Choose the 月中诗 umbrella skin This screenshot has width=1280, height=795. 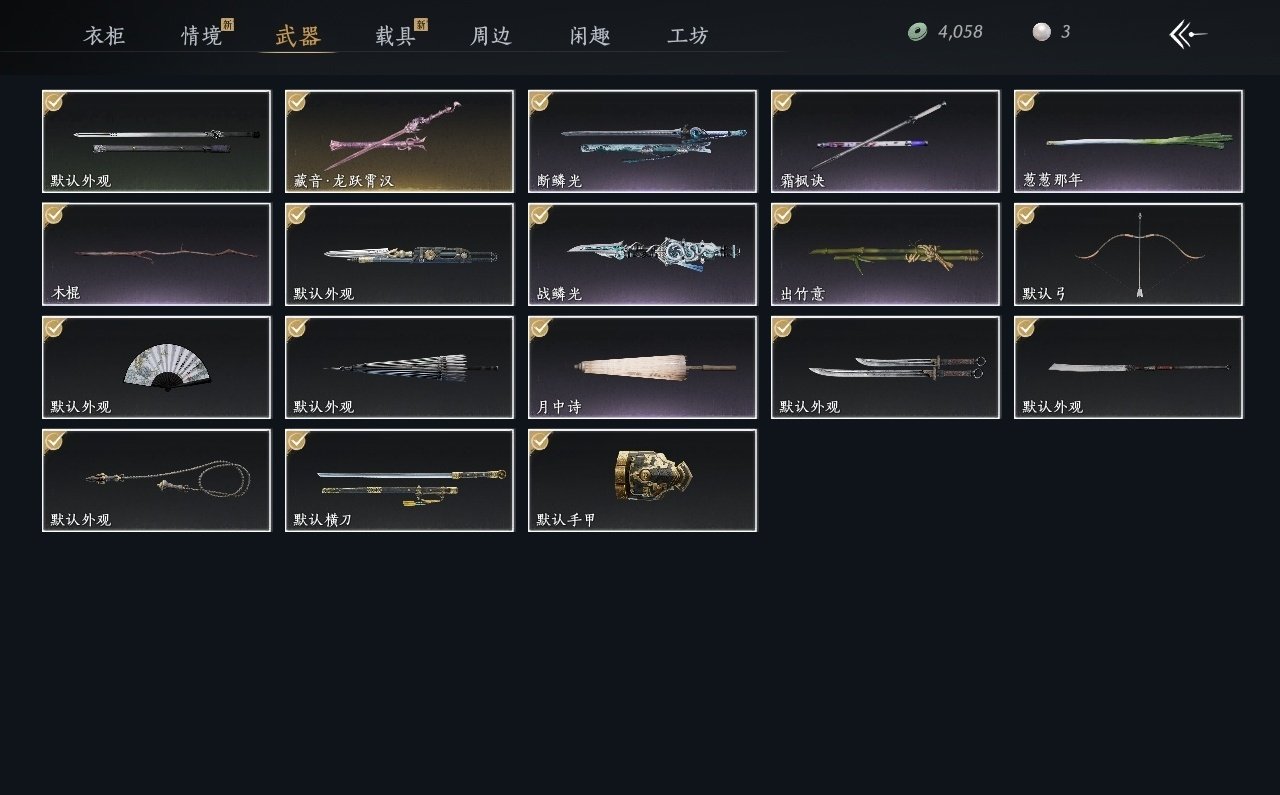[x=642, y=367]
